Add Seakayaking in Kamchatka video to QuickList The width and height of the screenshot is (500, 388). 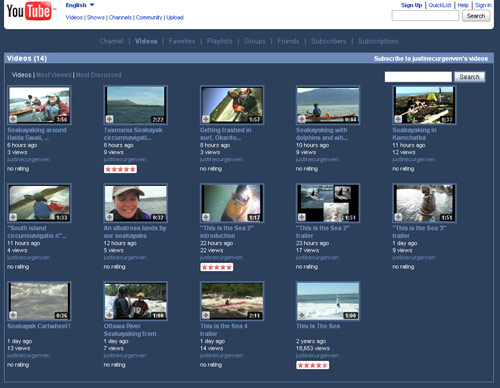[x=398, y=119]
